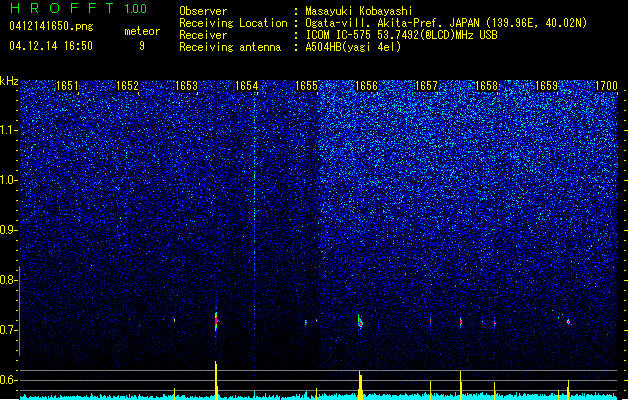Click the 1655 time marker

(x=306, y=86)
